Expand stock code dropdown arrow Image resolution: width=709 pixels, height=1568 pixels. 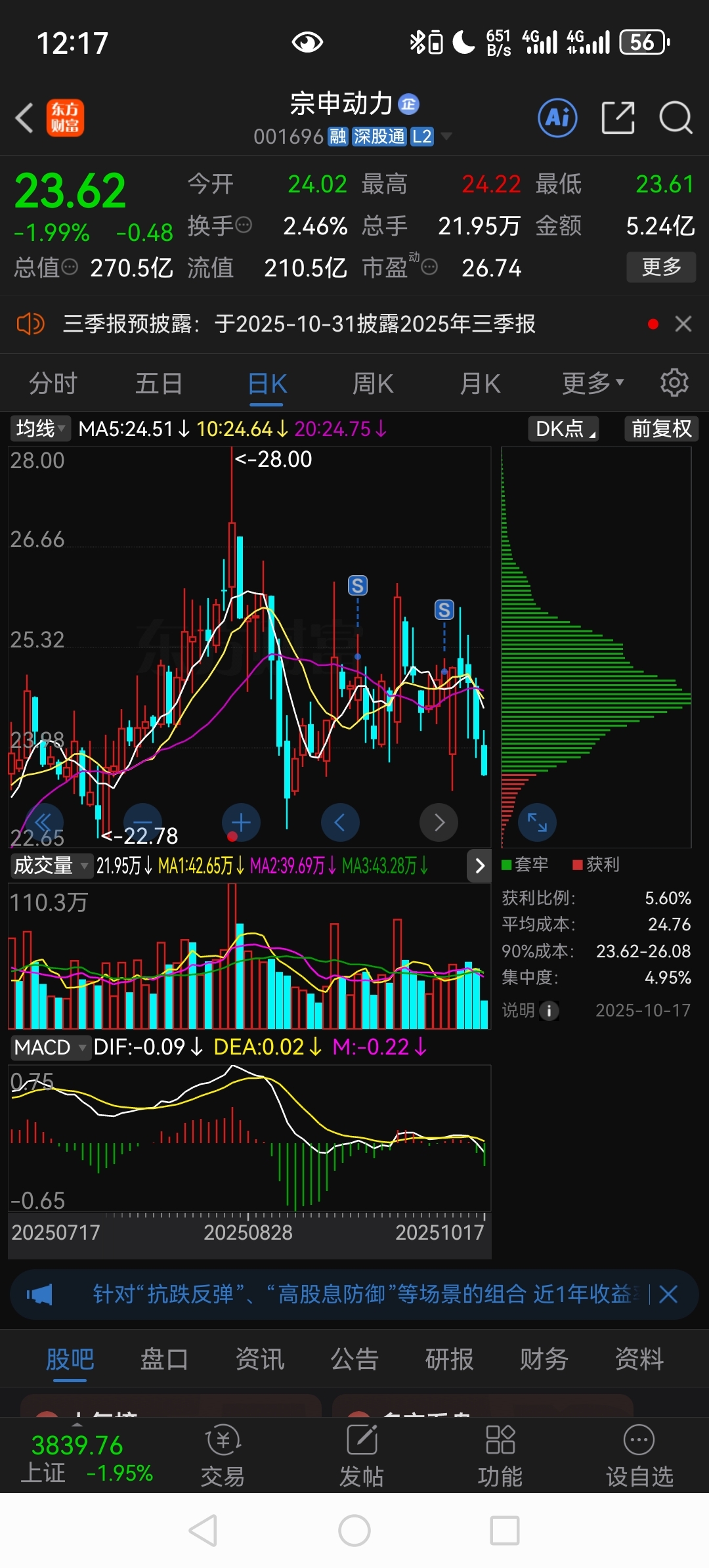446,137
